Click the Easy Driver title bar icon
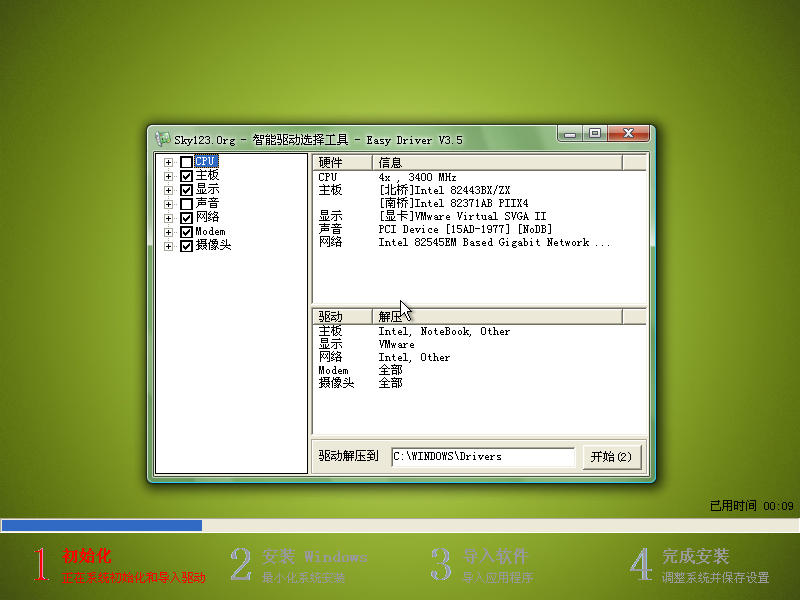 (x=163, y=139)
